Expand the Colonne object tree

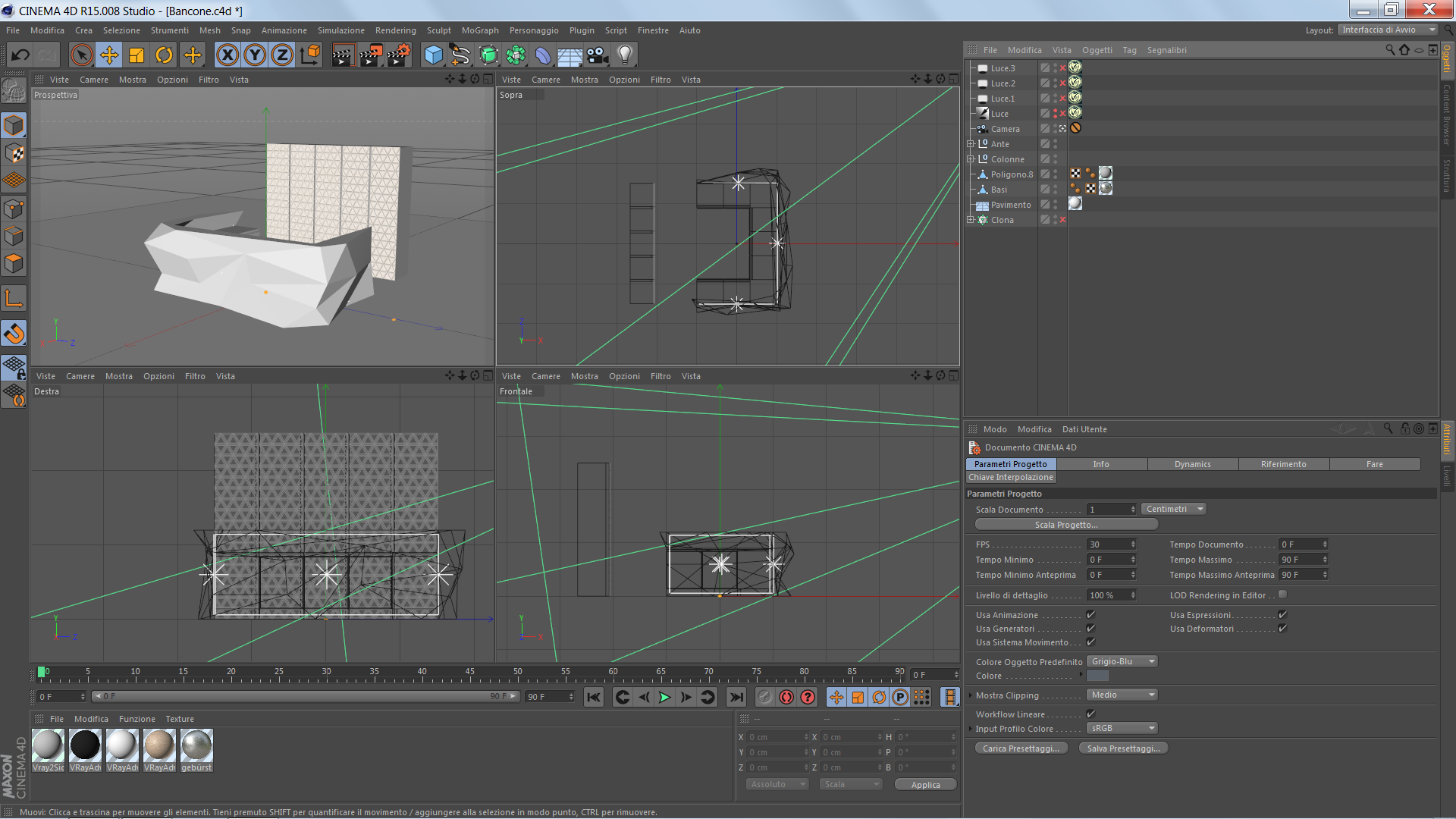coord(970,159)
